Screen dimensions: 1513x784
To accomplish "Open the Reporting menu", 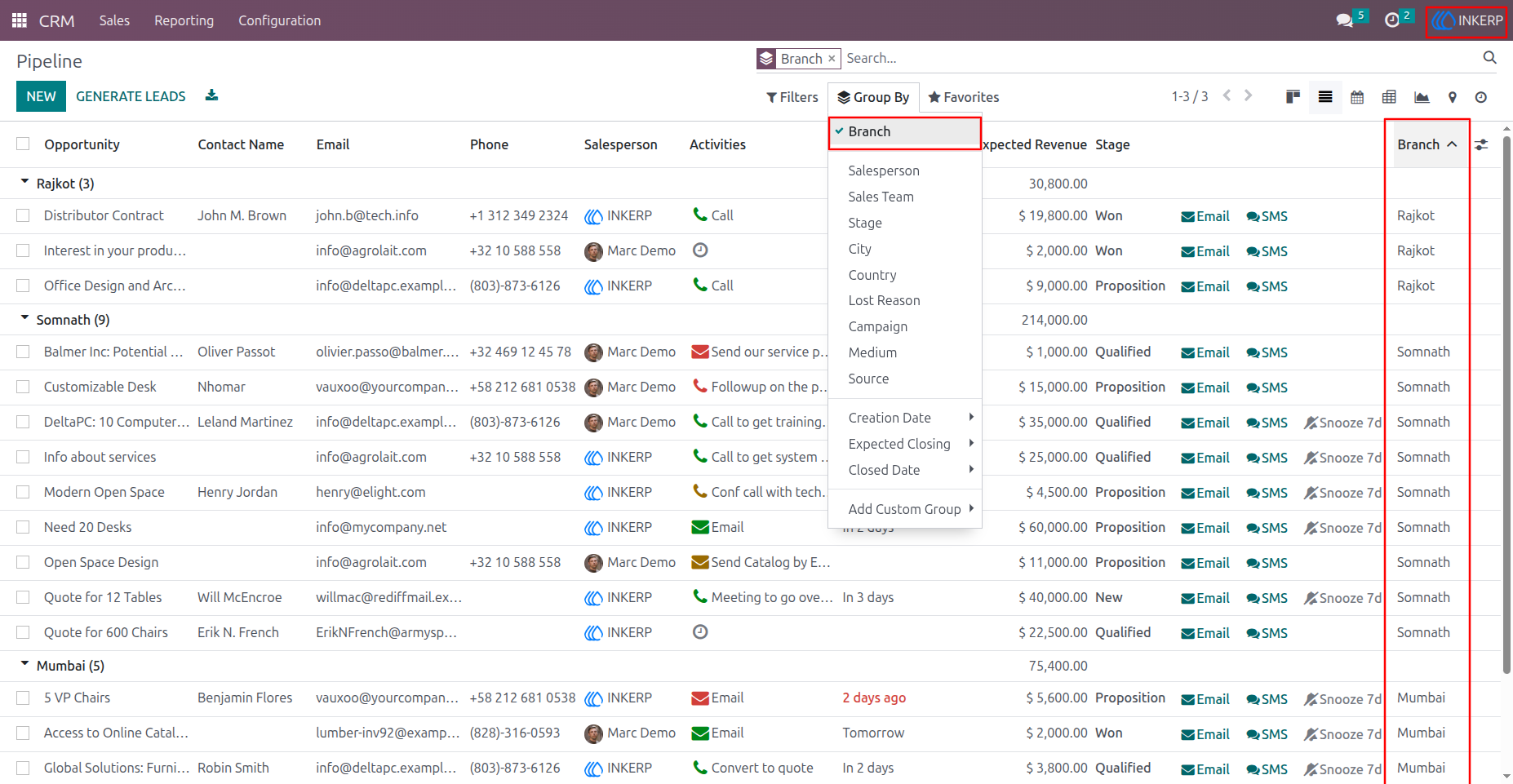I will (x=184, y=20).
